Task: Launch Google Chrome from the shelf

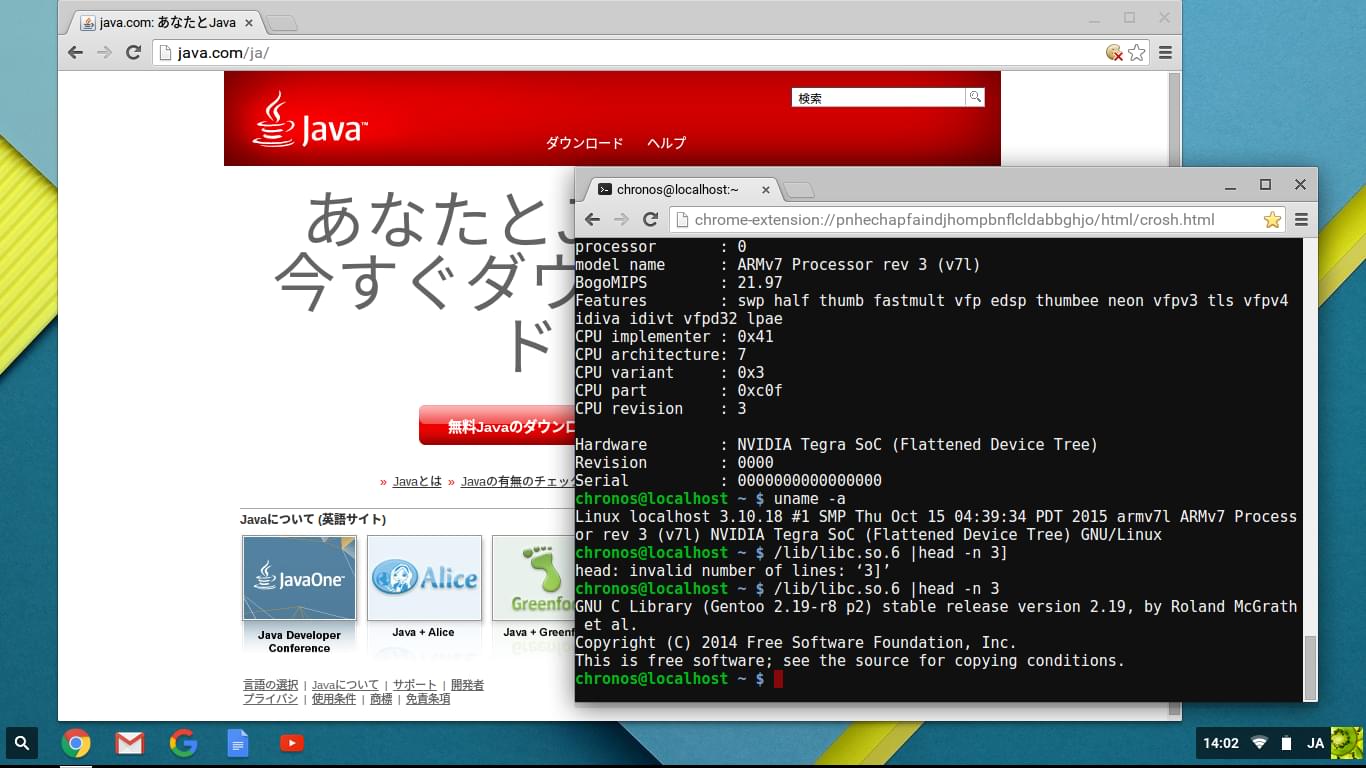Action: tap(76, 743)
